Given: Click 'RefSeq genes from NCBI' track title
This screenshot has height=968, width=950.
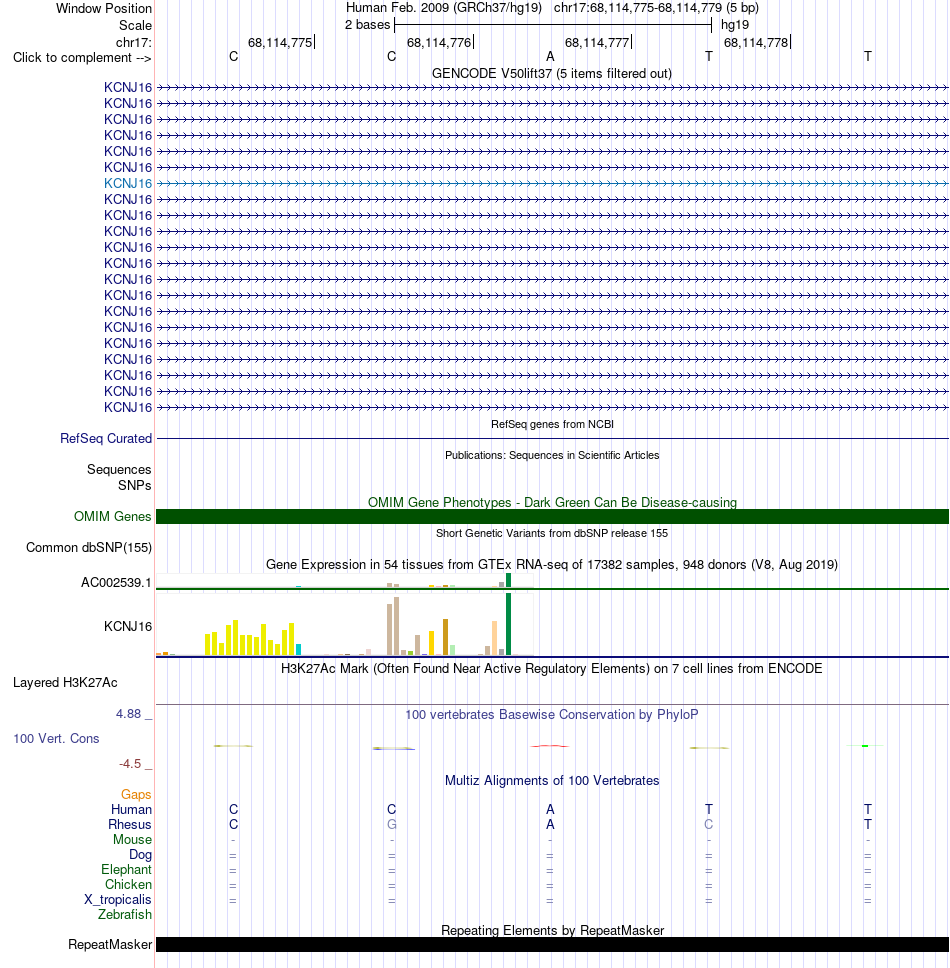Looking at the screenshot, I should tap(552, 424).
